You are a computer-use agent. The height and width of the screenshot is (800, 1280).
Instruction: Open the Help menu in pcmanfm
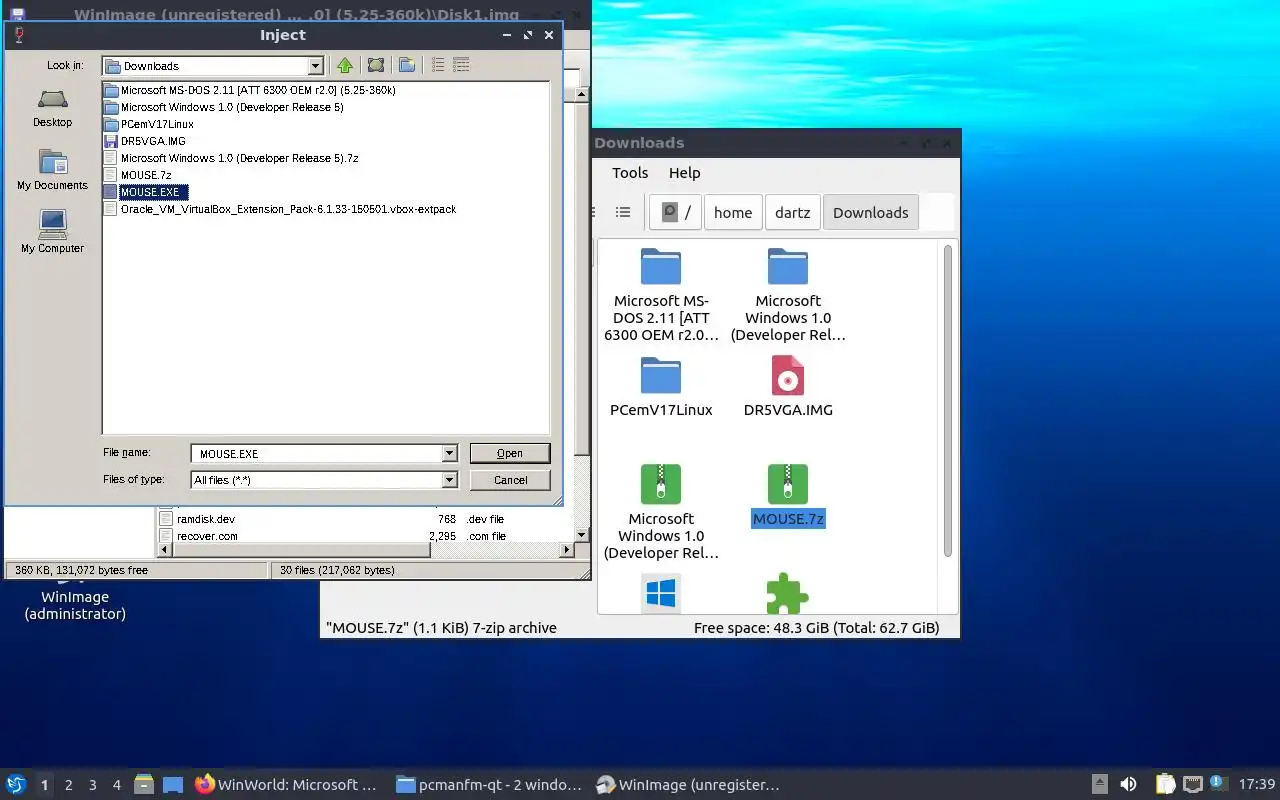(684, 173)
